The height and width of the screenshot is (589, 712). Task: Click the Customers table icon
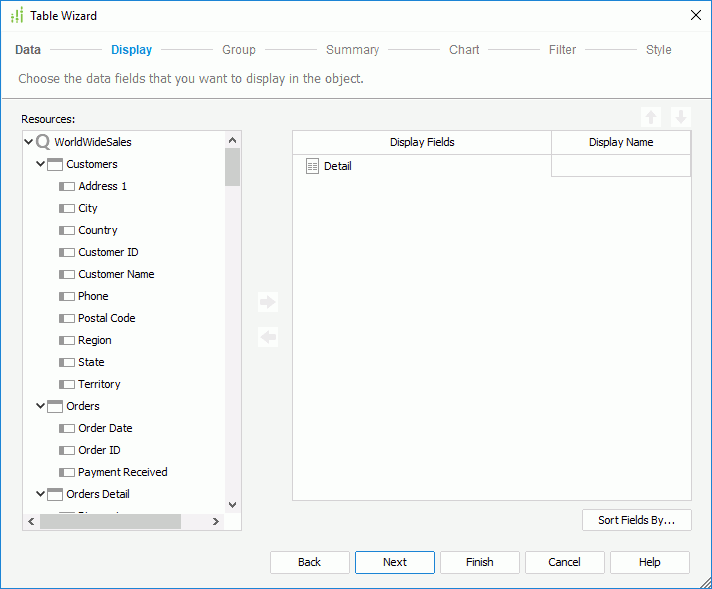(55, 164)
